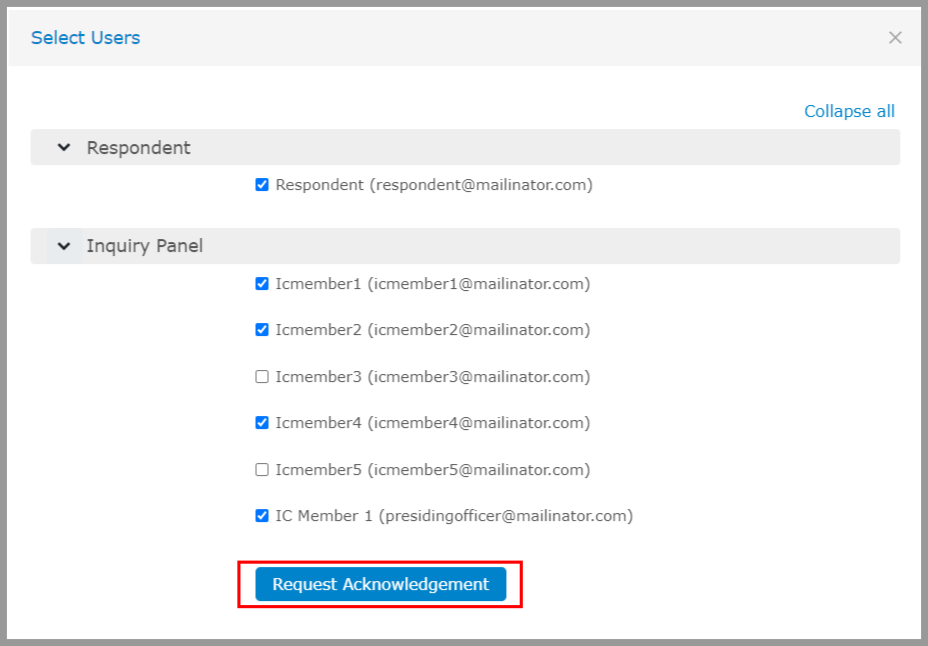Collapse the Inquiry Panel section chevron

point(64,246)
